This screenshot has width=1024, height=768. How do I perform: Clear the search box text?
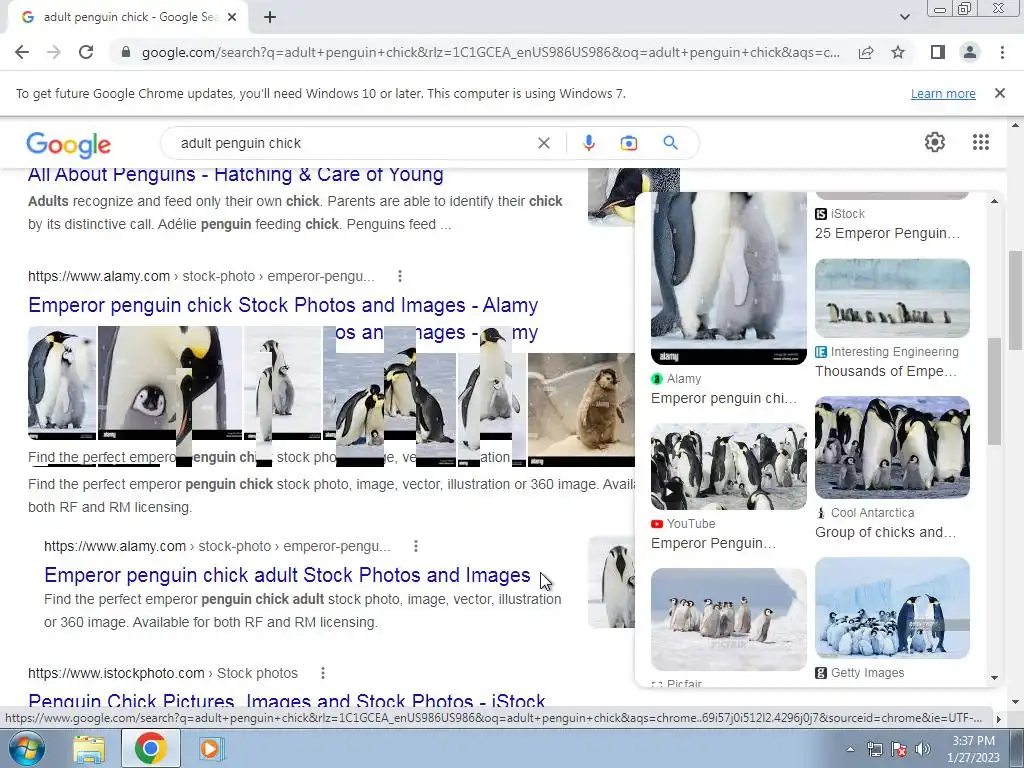(543, 143)
